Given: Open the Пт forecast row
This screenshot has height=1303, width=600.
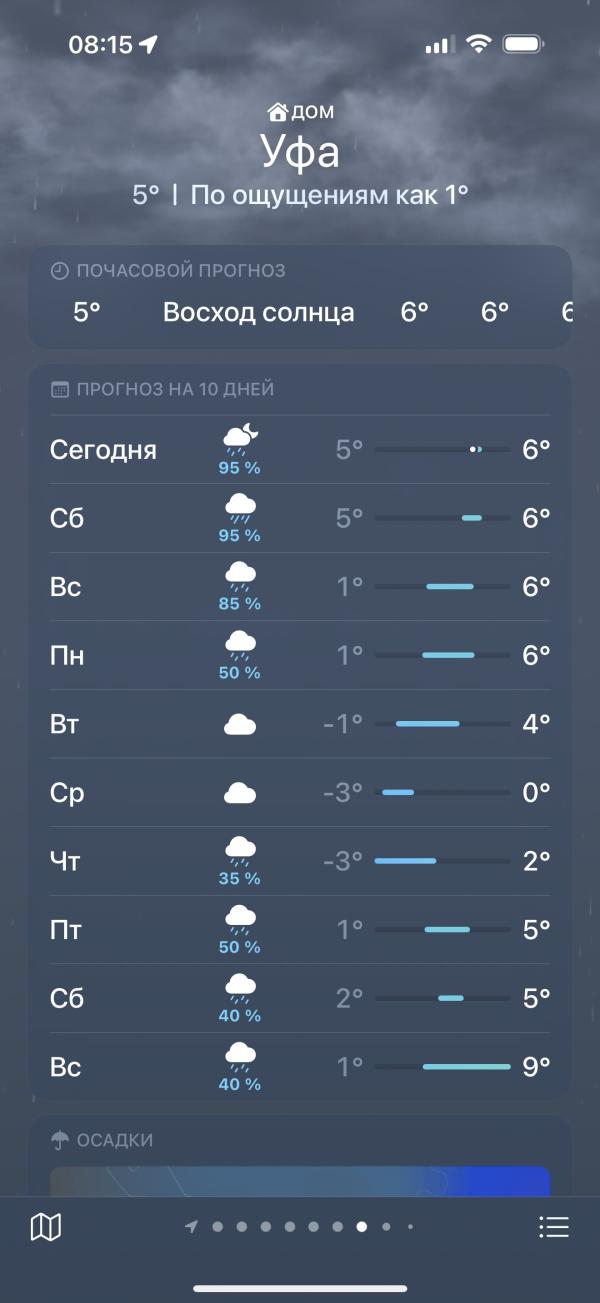Looking at the screenshot, I should (x=300, y=930).
